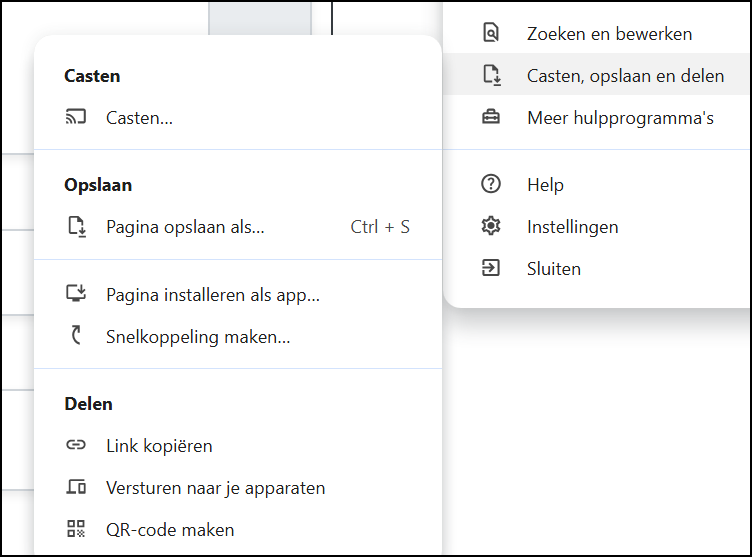
Task: Open Casten, opslaan en delen submenu
Action: [x=597, y=74]
